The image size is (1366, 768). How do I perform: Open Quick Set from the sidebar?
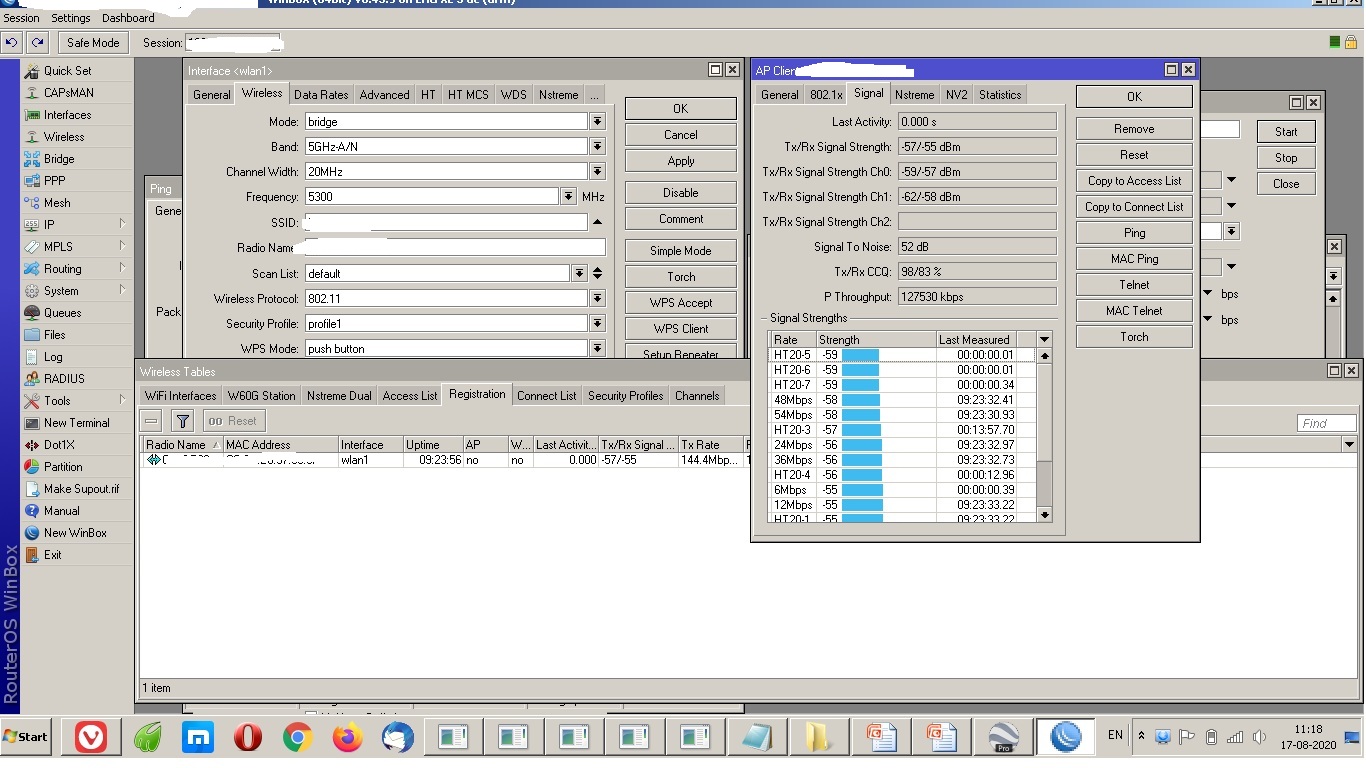(x=67, y=71)
